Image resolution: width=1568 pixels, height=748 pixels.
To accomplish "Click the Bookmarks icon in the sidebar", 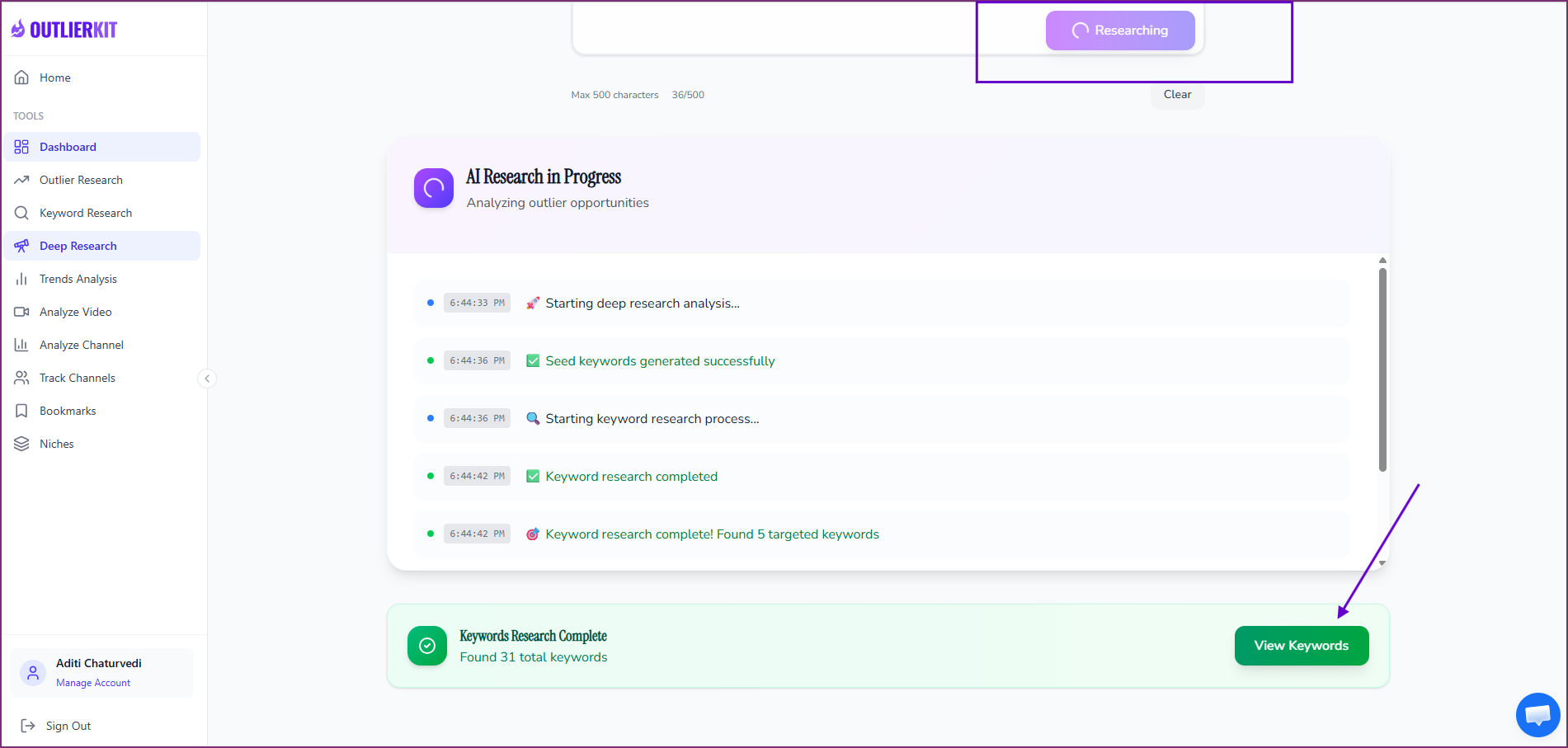I will (x=21, y=410).
